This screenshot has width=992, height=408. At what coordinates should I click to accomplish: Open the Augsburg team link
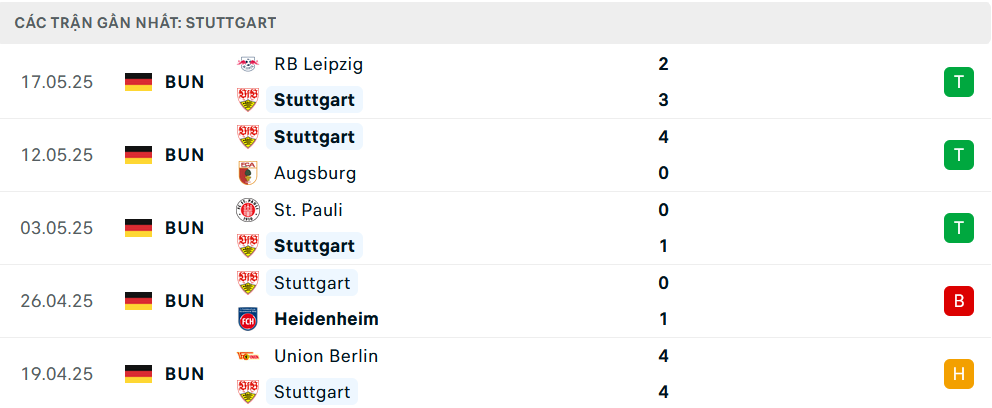click(x=315, y=173)
